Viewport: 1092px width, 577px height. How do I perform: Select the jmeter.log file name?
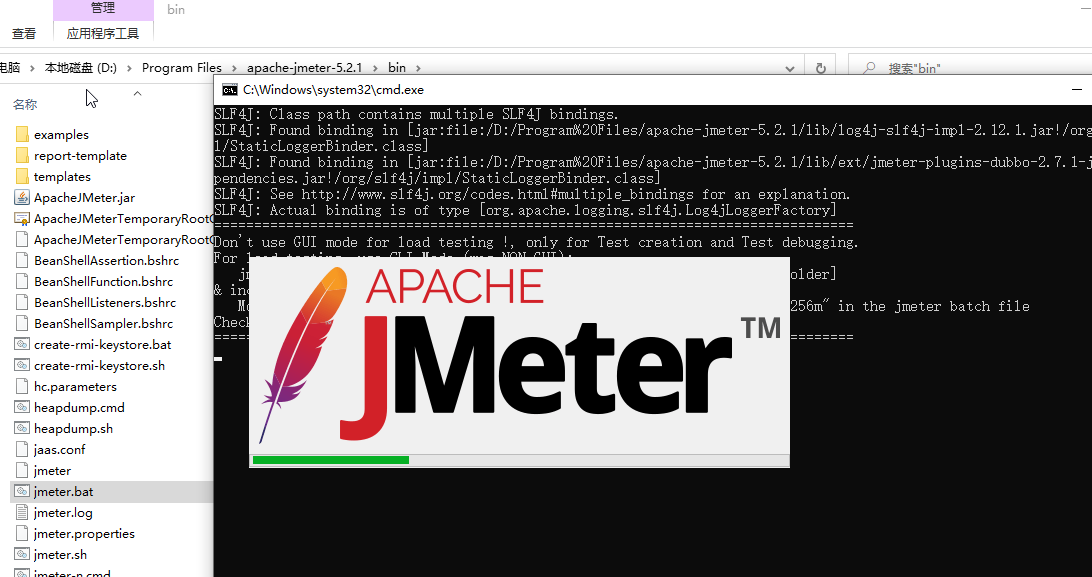tap(63, 512)
